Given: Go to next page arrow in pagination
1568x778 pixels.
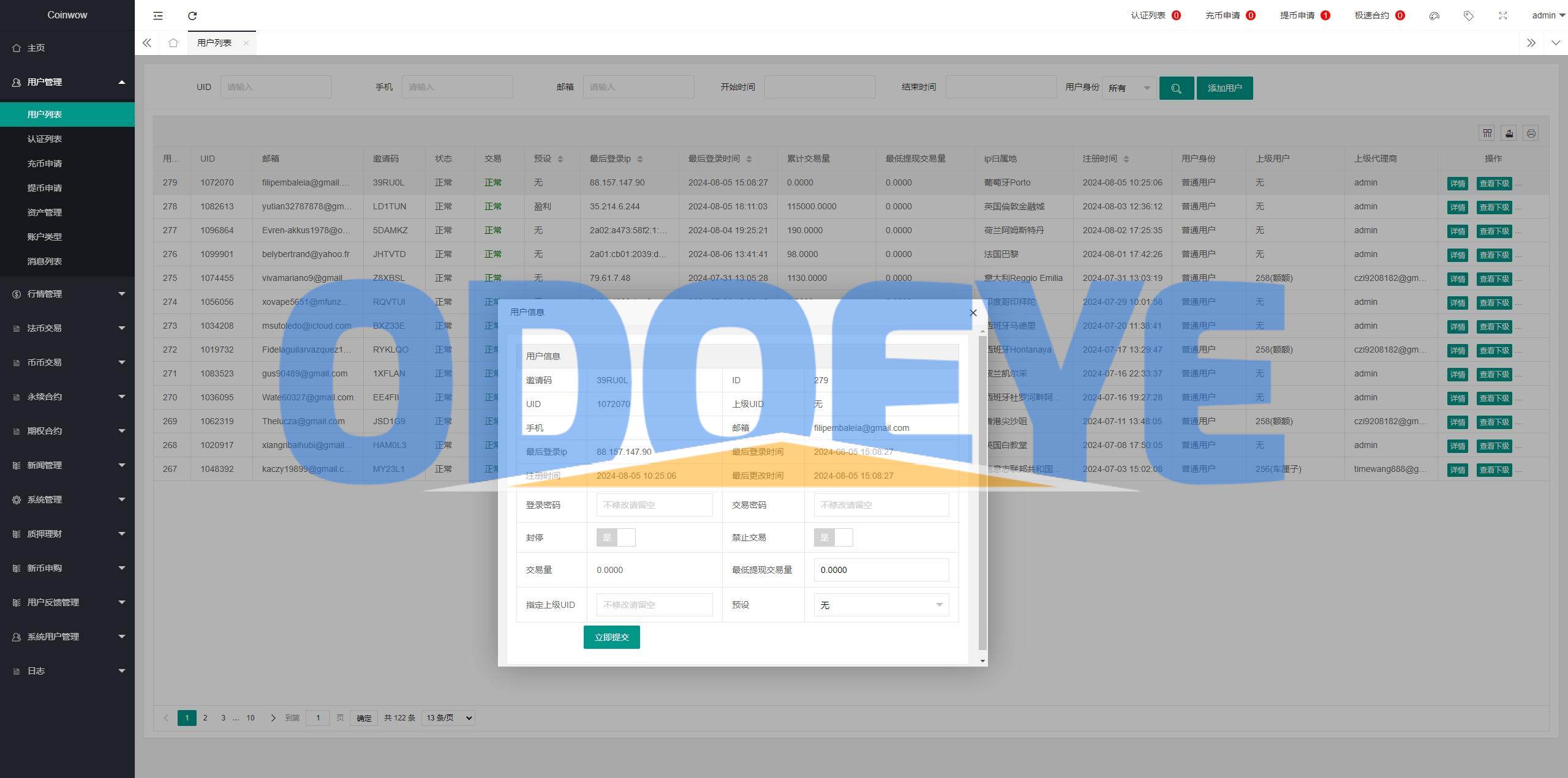Looking at the screenshot, I should [273, 718].
